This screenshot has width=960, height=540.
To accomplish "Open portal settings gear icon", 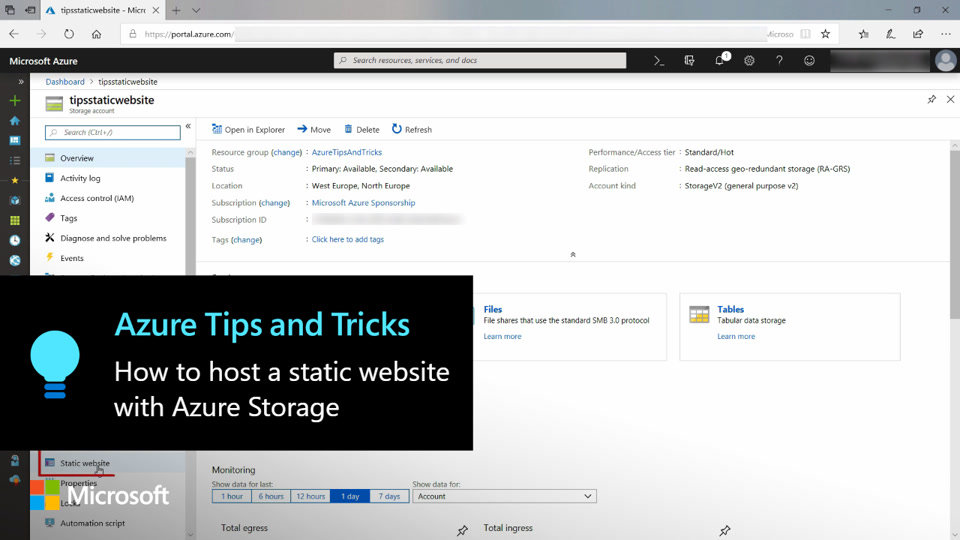I will pyautogui.click(x=749, y=61).
